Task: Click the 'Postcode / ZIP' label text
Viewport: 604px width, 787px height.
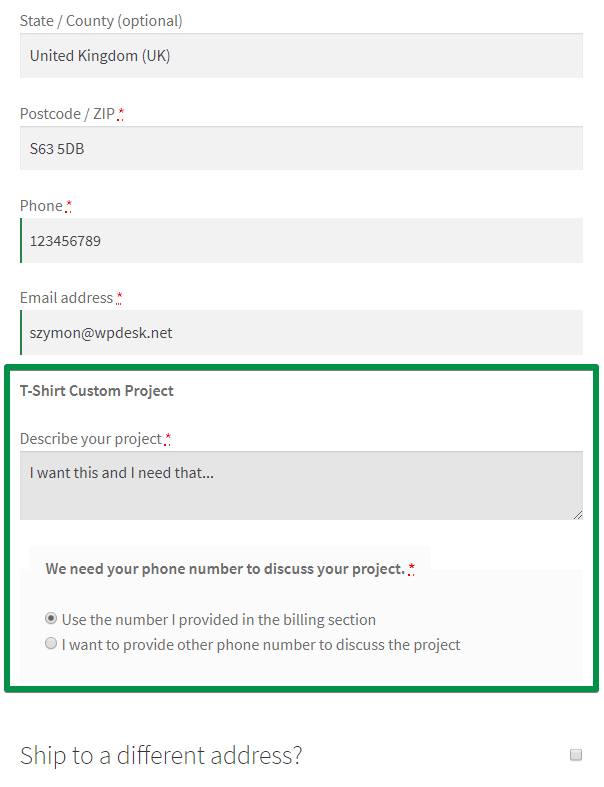Action: 67,113
